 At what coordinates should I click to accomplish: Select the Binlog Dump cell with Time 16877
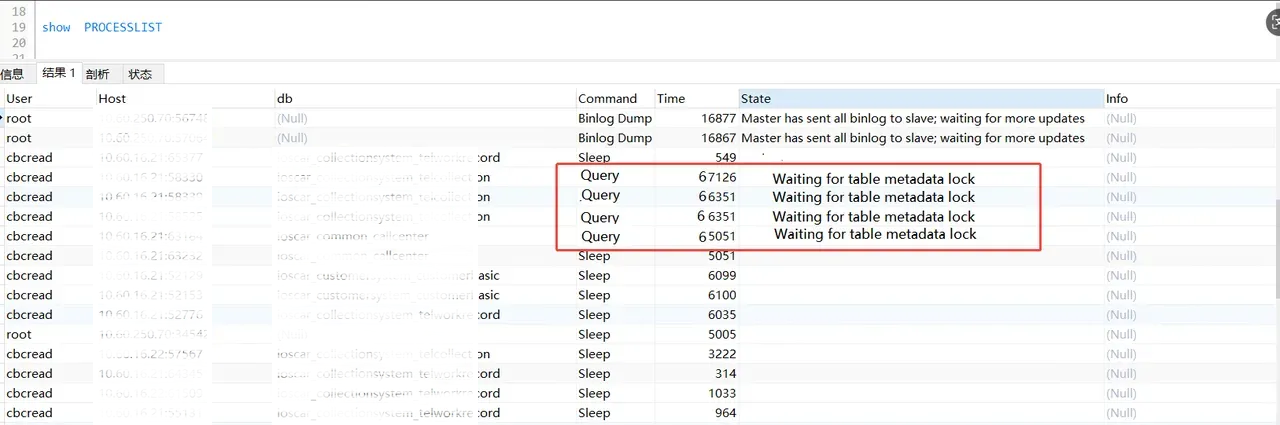(614, 118)
